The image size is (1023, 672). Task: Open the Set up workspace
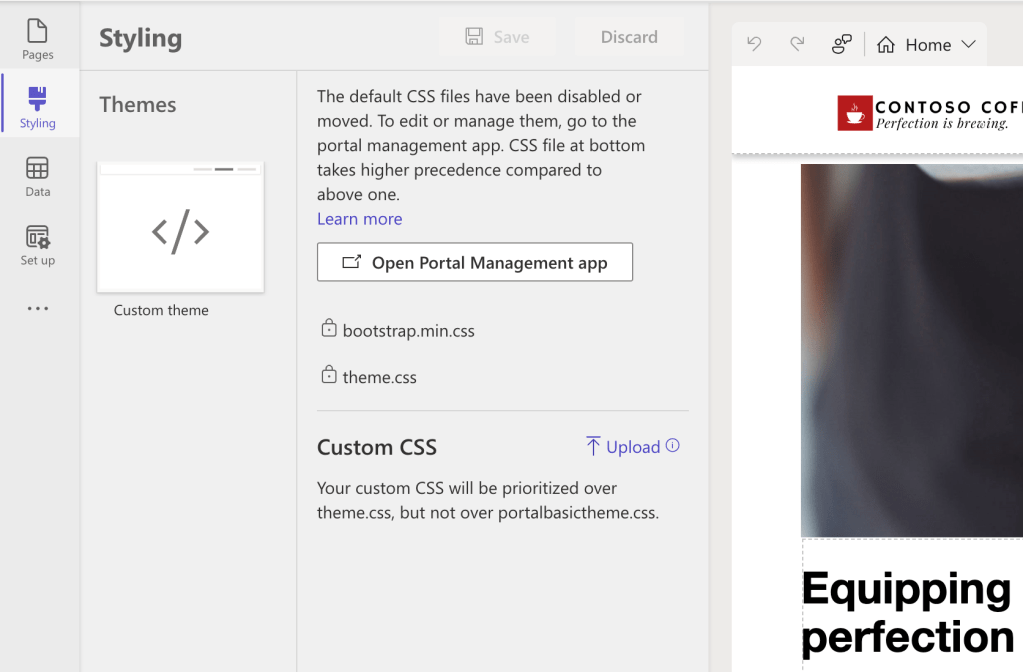[x=38, y=245]
